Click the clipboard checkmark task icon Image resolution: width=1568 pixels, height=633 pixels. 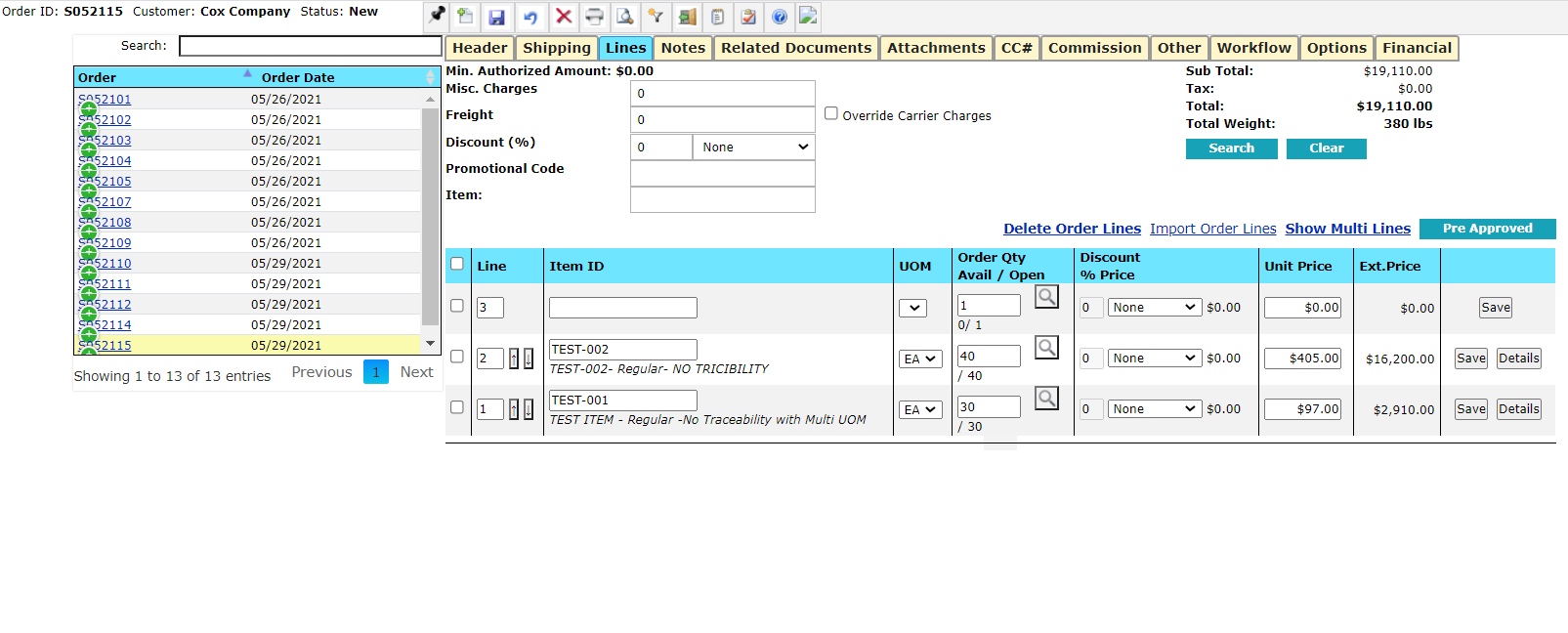click(x=748, y=17)
